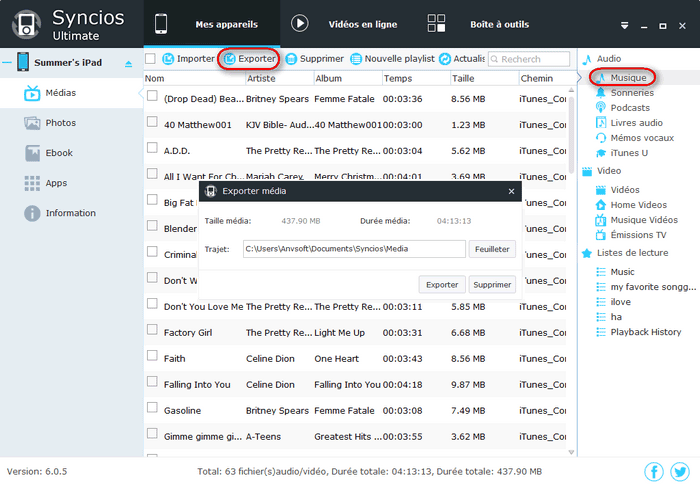Tick the checkbox for 40 Matthew001
Screen dimensions: 700x487
point(153,123)
